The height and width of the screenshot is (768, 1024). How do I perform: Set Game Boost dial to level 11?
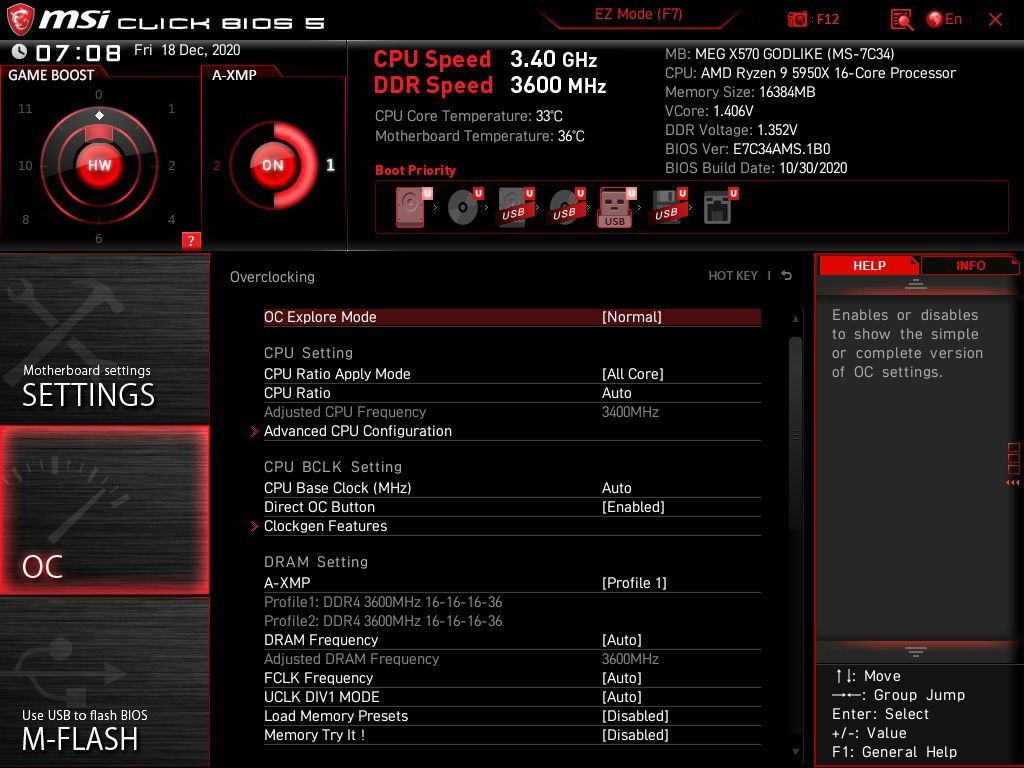[25, 109]
